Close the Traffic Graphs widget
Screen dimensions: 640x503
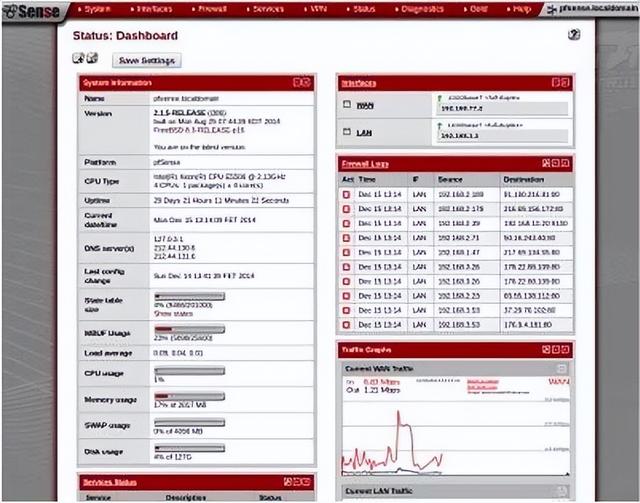click(566, 349)
